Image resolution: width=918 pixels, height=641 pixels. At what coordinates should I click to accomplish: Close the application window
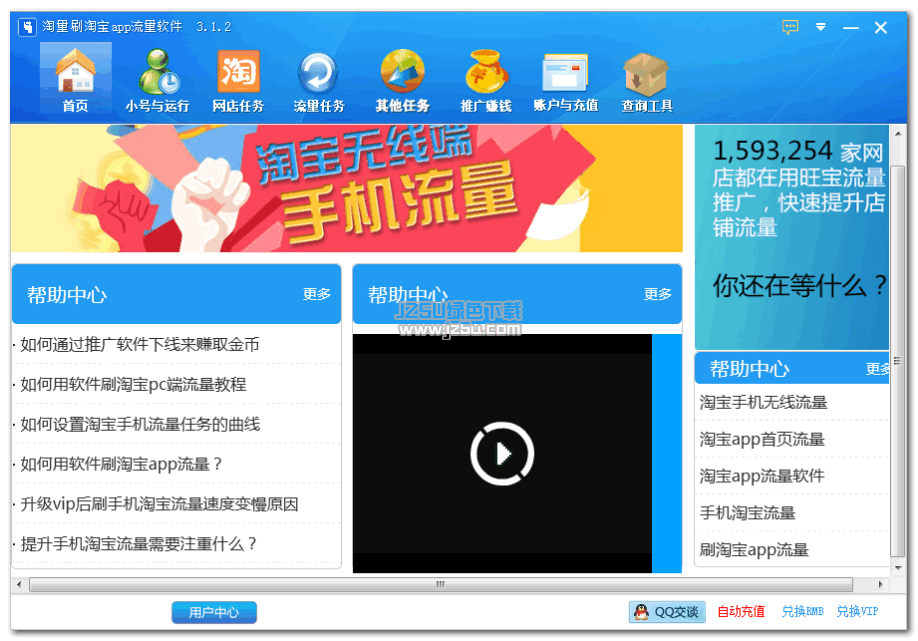pos(881,28)
